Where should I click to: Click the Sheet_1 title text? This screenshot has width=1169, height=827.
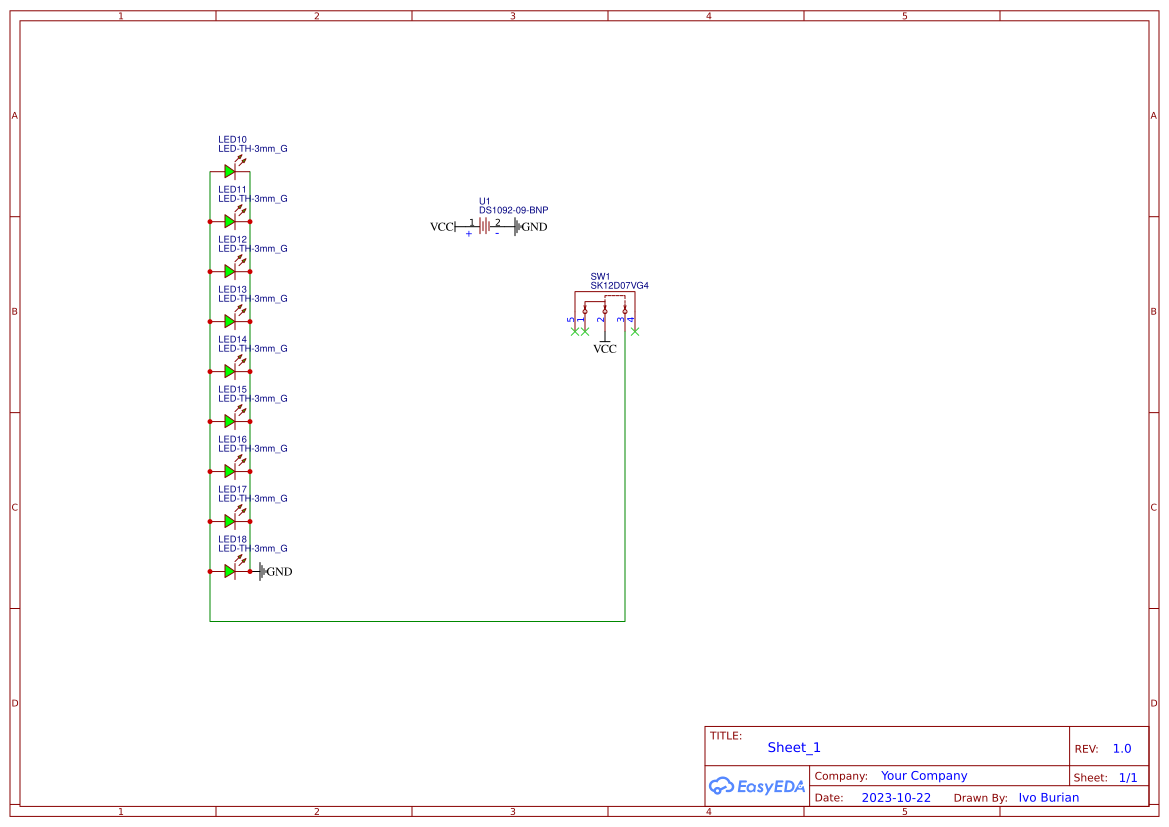tap(794, 747)
